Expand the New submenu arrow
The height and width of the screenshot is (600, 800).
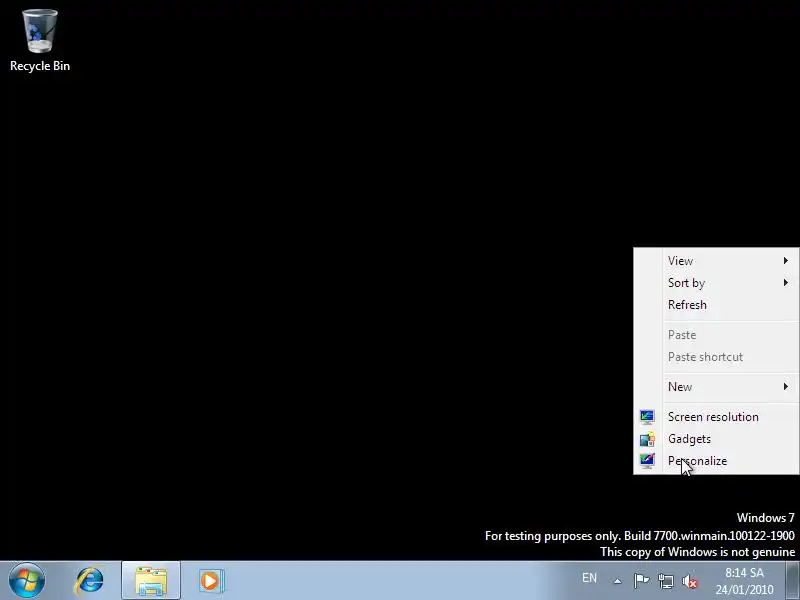pyautogui.click(x=786, y=387)
